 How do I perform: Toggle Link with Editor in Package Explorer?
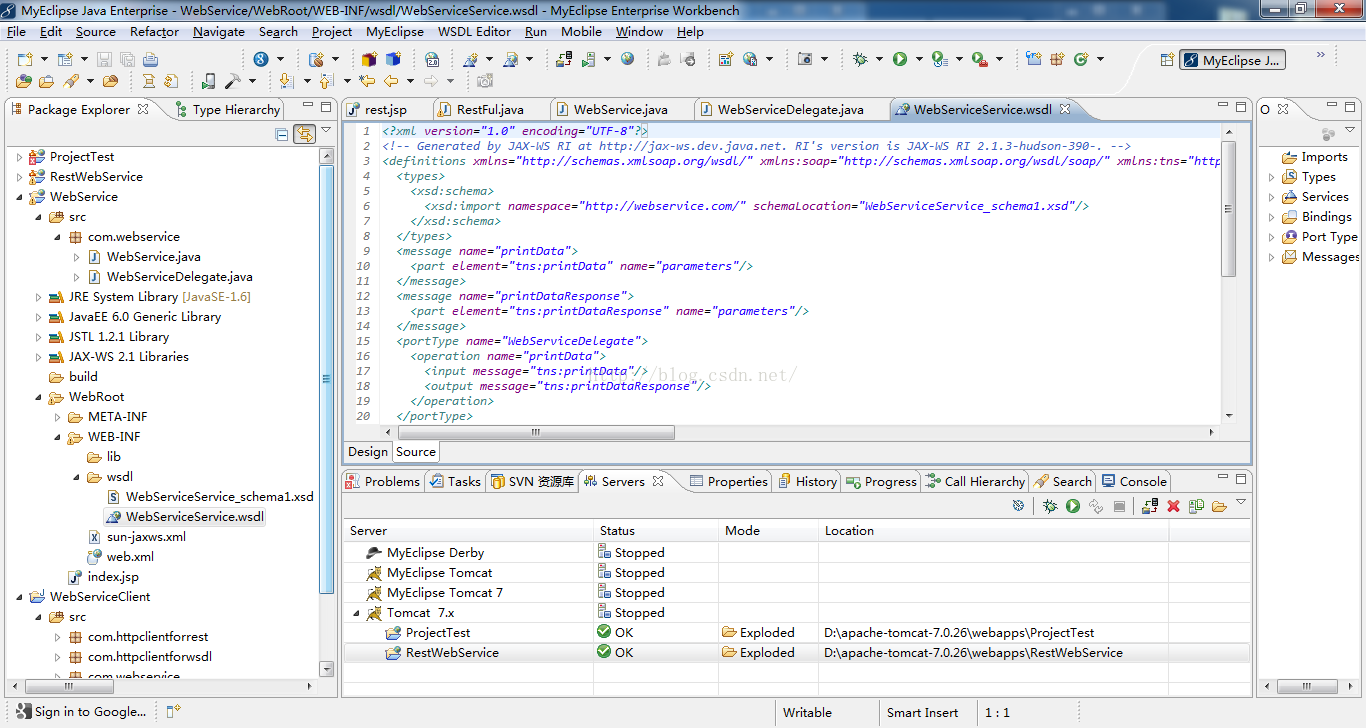click(x=304, y=134)
